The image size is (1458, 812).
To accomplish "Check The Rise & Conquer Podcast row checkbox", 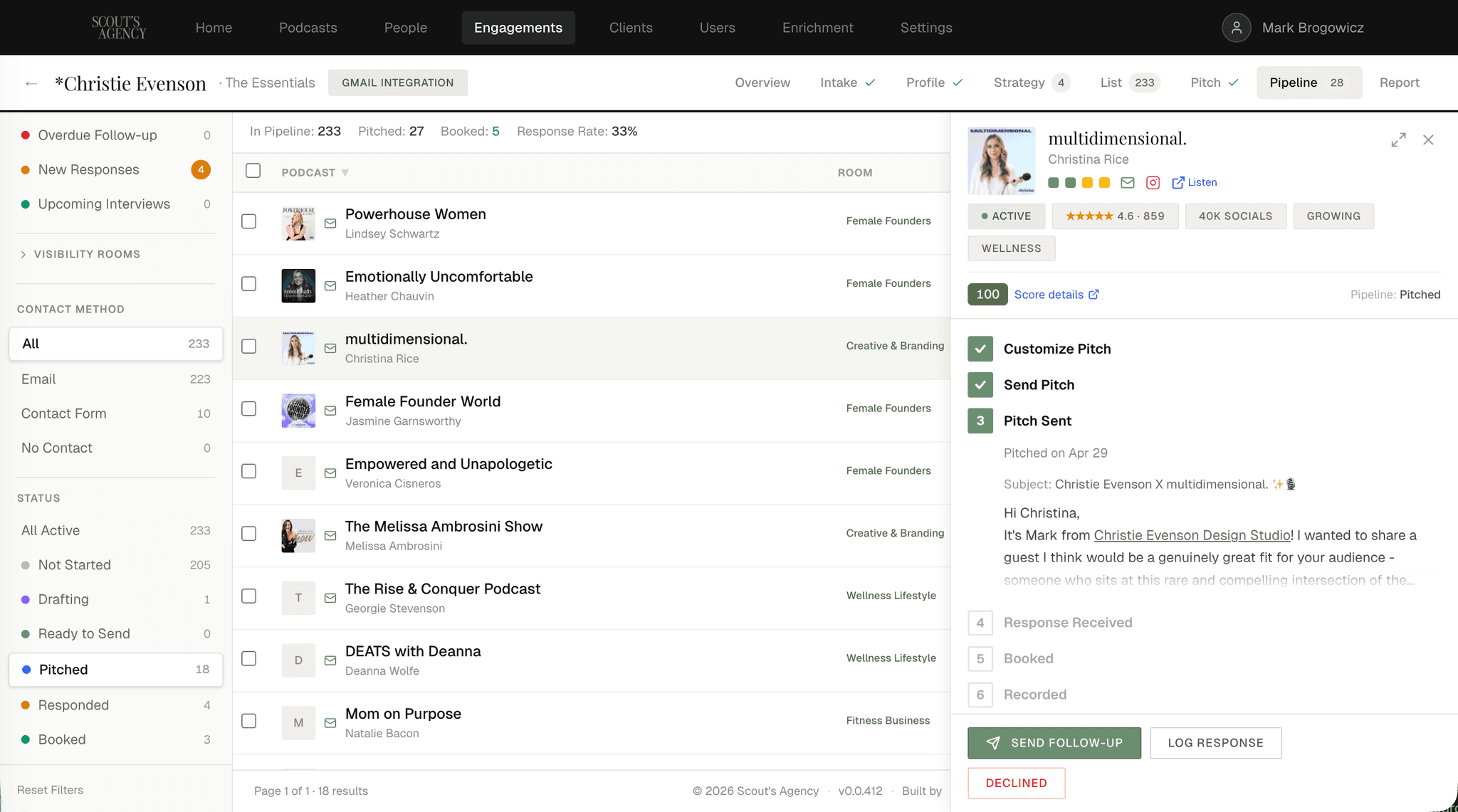I will point(249,596).
